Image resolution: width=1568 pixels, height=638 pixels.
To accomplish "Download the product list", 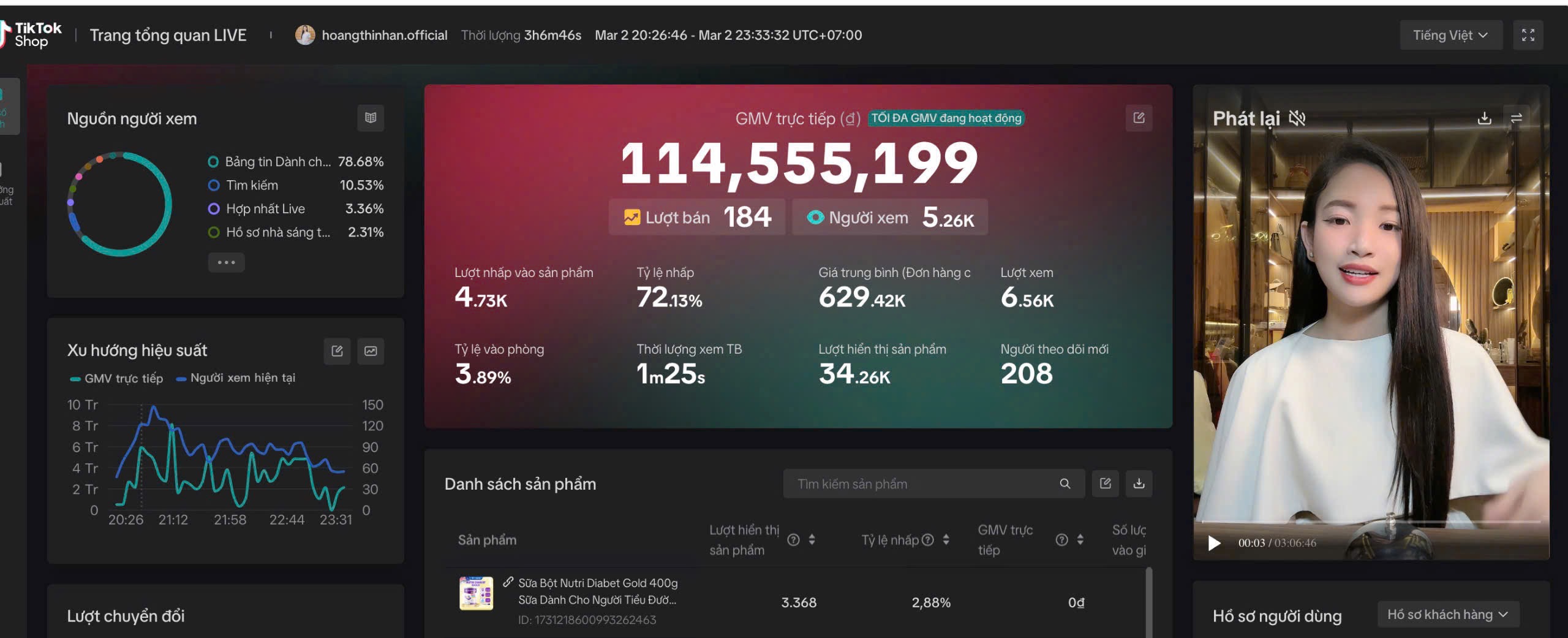I will (x=1139, y=484).
